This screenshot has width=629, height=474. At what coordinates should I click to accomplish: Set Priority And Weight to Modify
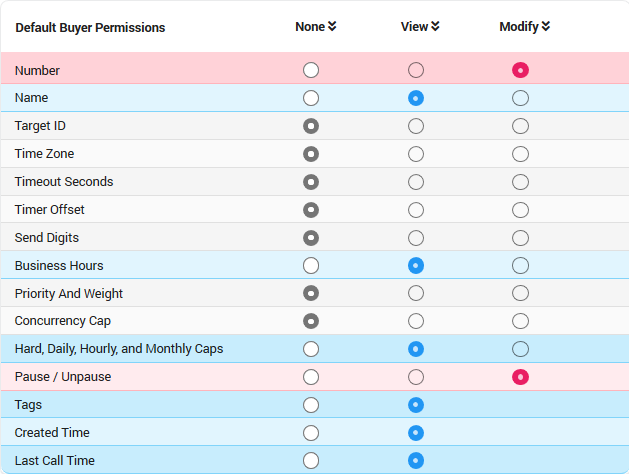click(520, 294)
